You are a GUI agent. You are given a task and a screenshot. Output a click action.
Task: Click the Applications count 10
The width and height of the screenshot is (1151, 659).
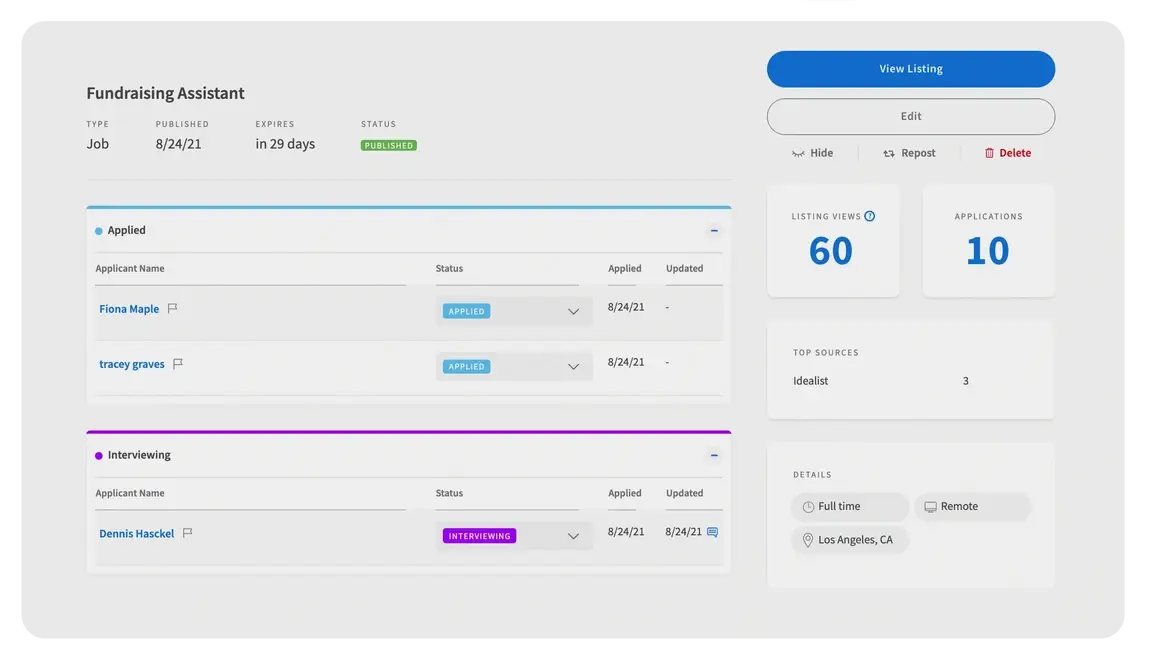point(988,251)
